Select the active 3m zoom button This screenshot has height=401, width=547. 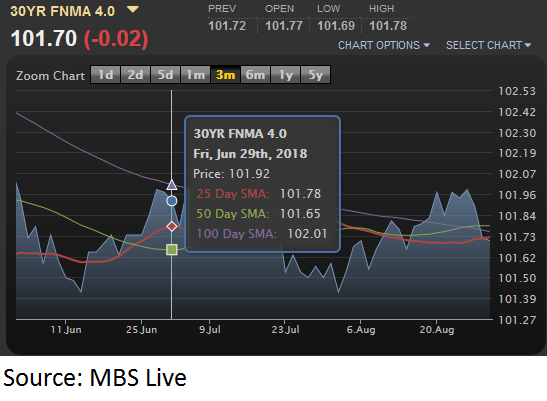[225, 75]
